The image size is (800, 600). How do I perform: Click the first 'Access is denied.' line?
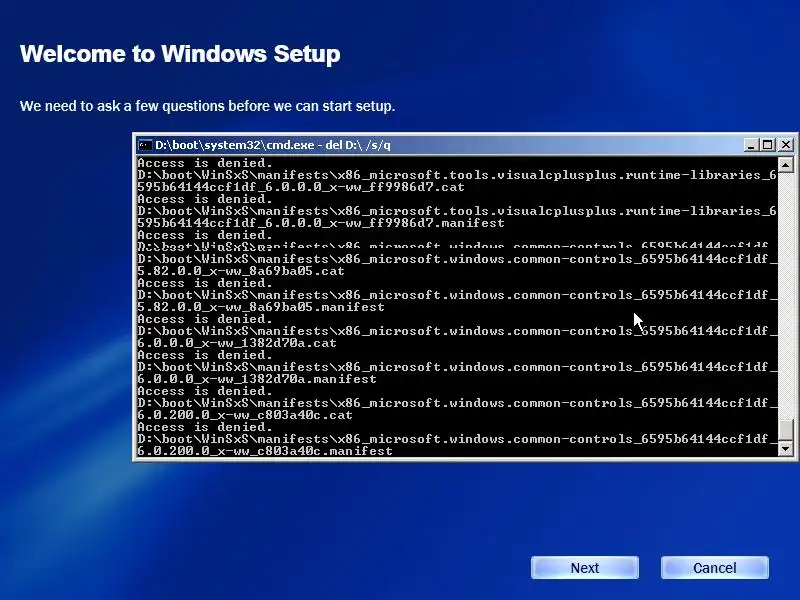click(x=205, y=163)
